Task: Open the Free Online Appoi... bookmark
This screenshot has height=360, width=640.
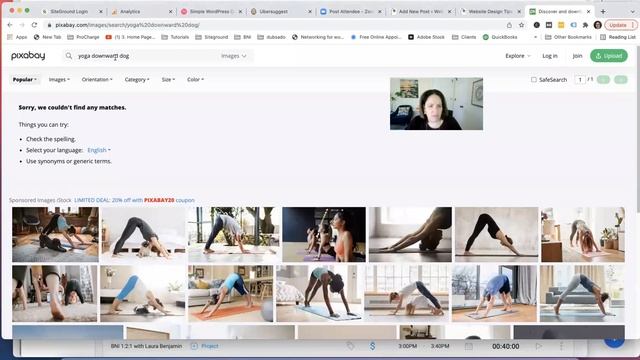Action: [x=376, y=37]
